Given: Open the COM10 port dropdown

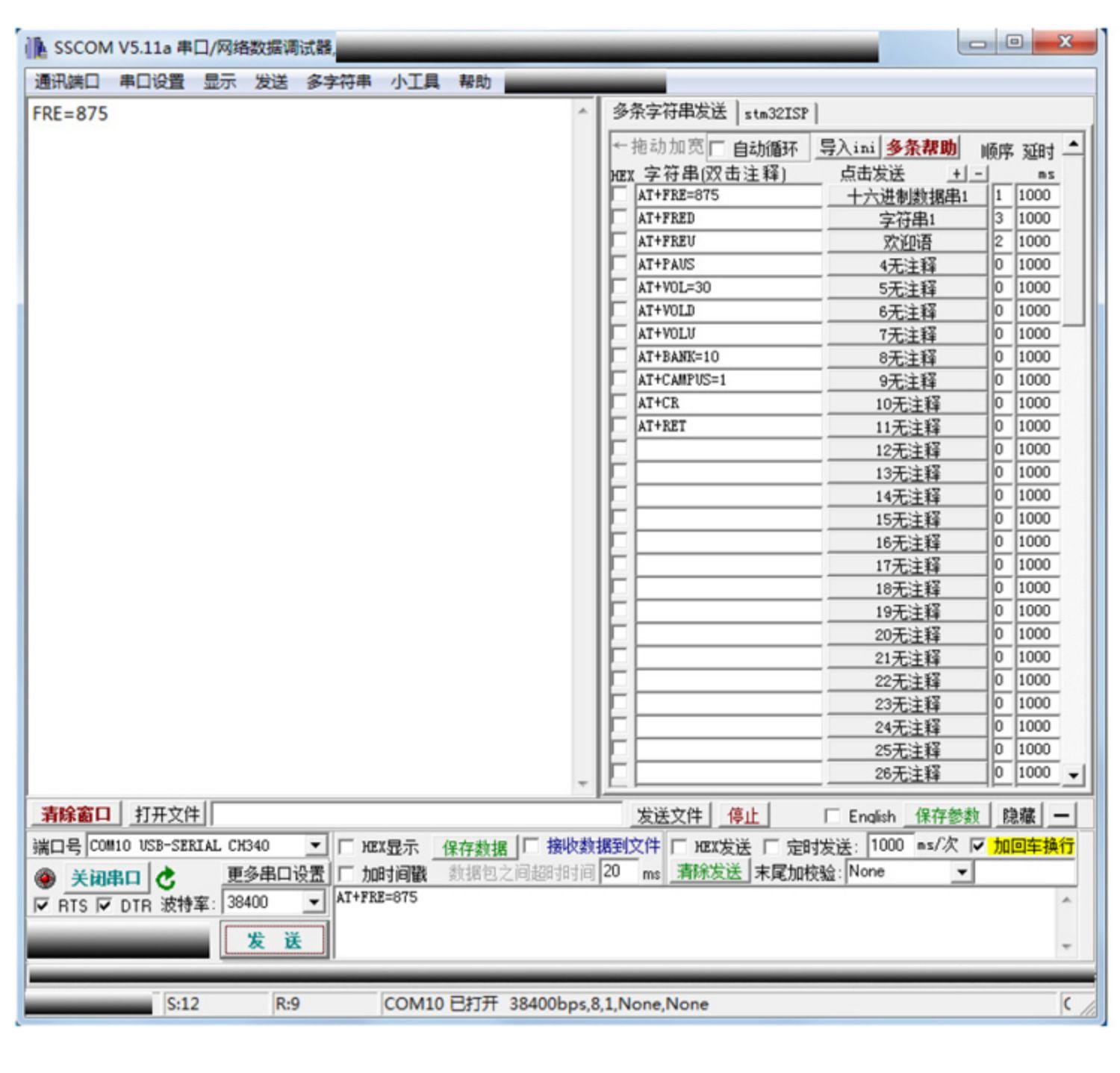Looking at the screenshot, I should click(x=316, y=845).
